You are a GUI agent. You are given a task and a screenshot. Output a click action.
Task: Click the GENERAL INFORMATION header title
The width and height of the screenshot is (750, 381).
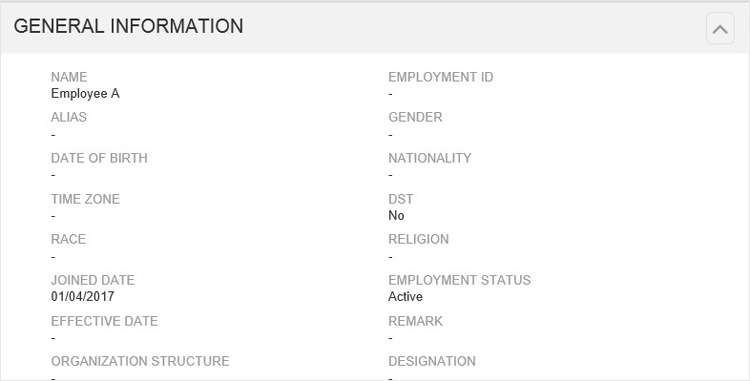128,26
